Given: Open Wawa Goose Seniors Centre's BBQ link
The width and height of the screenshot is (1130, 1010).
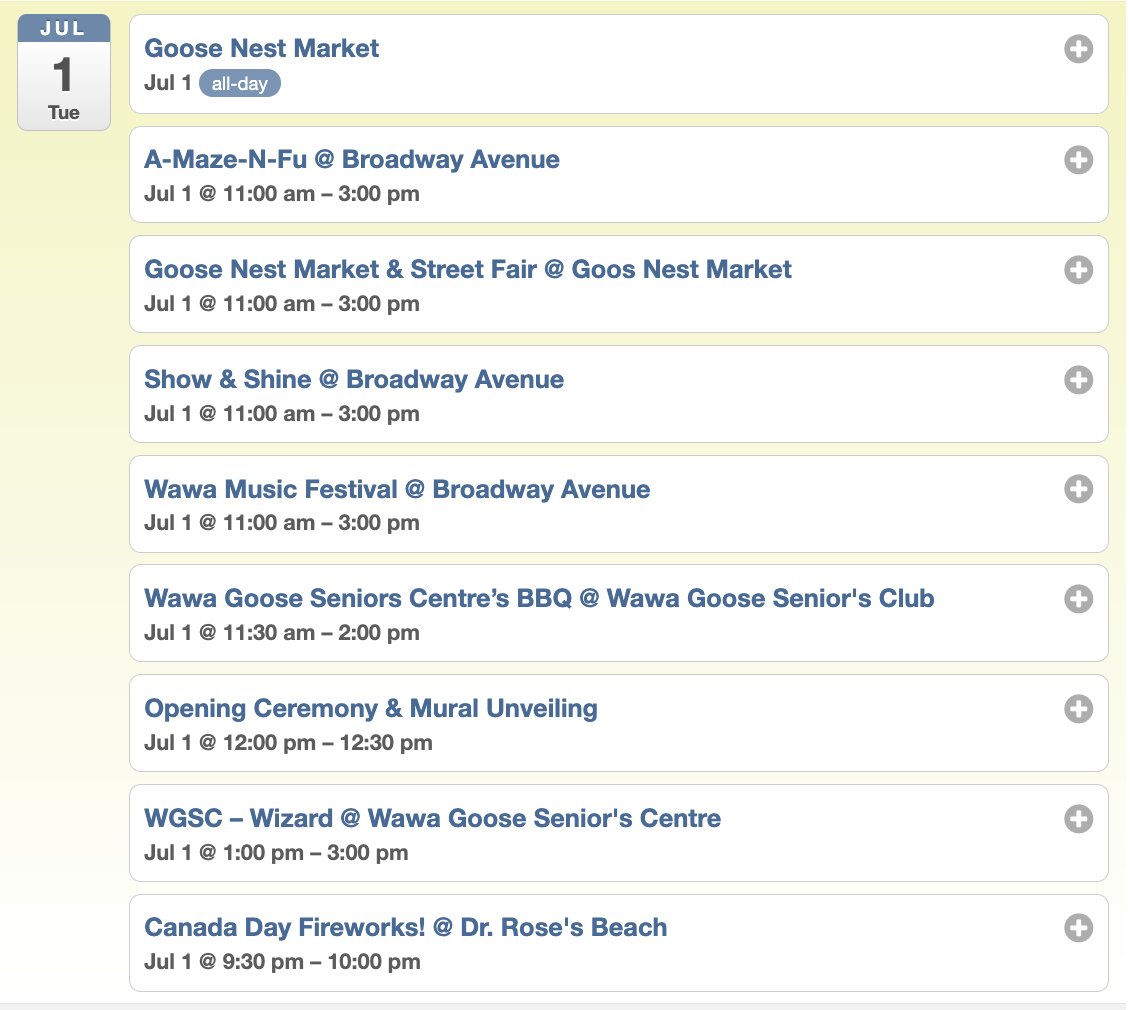Looking at the screenshot, I should pos(539,598).
